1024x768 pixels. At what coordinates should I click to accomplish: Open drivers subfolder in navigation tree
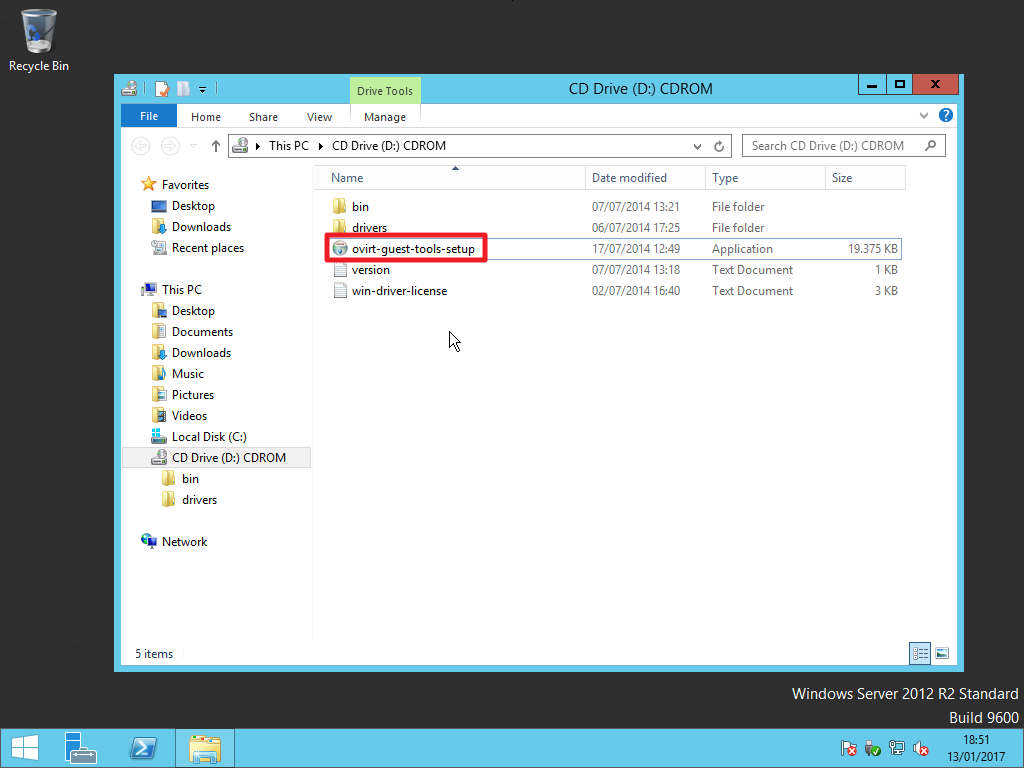point(199,500)
